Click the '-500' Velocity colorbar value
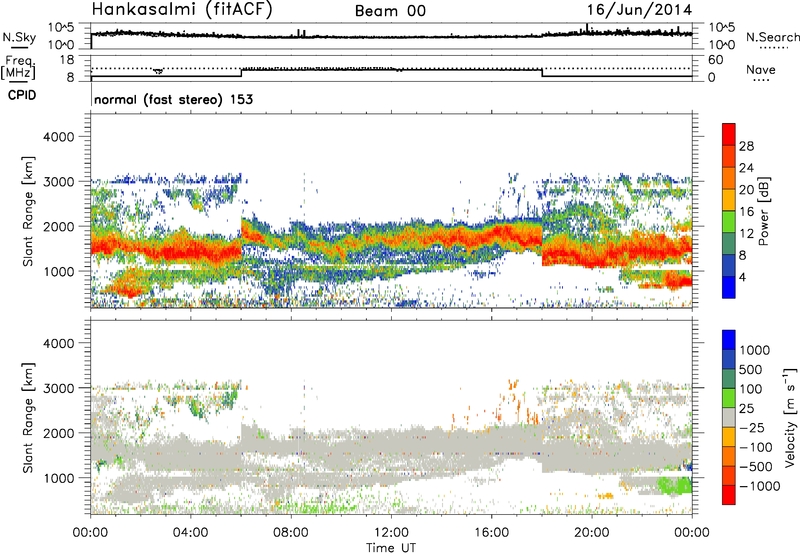Image resolution: width=800 pixels, height=554 pixels. 756,466
